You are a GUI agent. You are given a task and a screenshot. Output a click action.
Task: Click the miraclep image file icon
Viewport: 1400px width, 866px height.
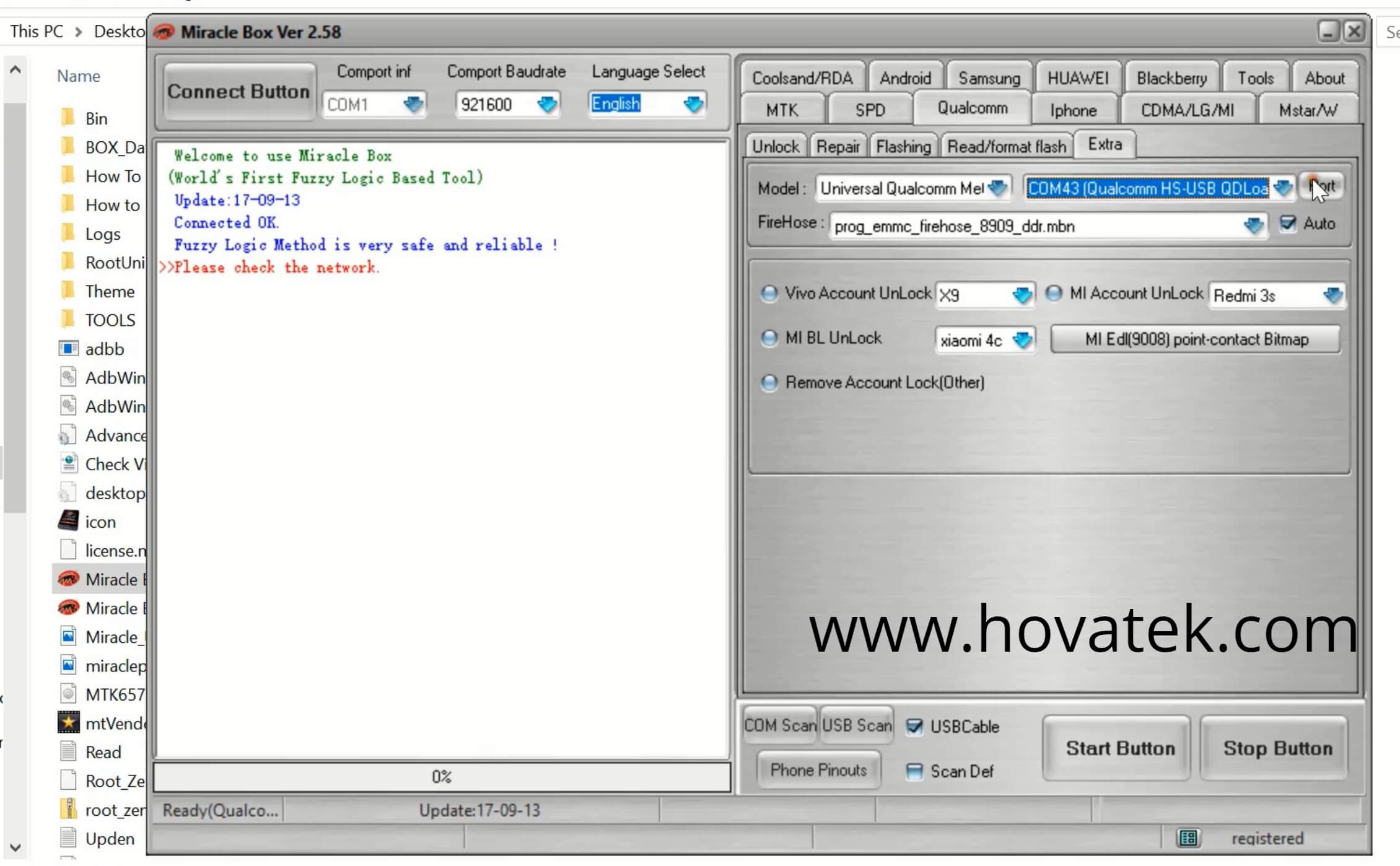tap(68, 666)
